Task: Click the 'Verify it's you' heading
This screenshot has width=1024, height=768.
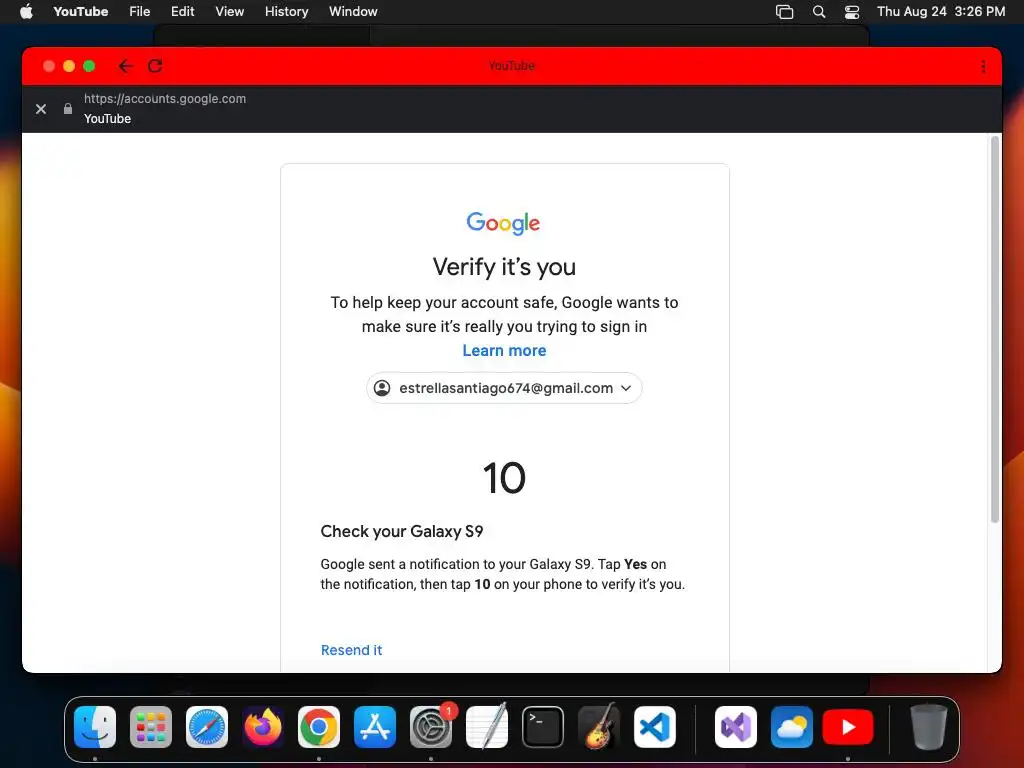Action: point(504,266)
